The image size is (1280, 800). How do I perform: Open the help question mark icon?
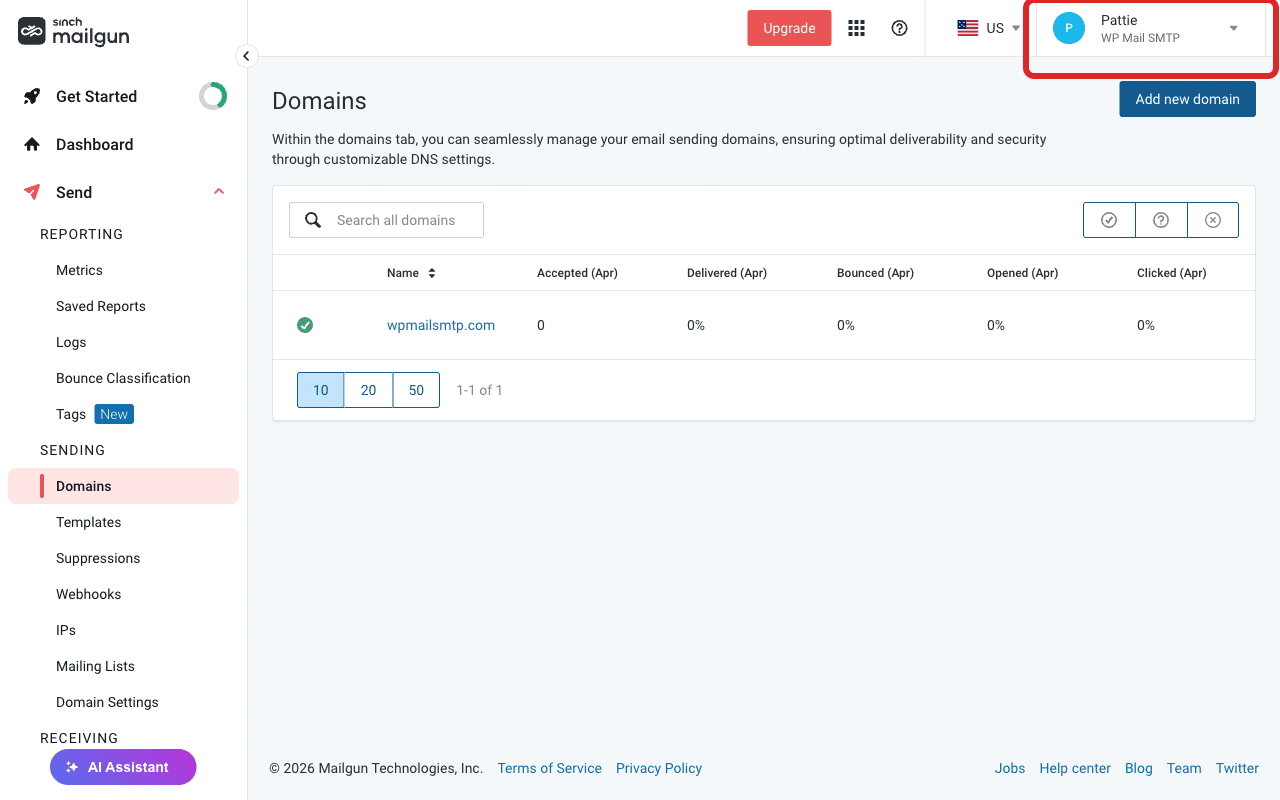[x=899, y=28]
